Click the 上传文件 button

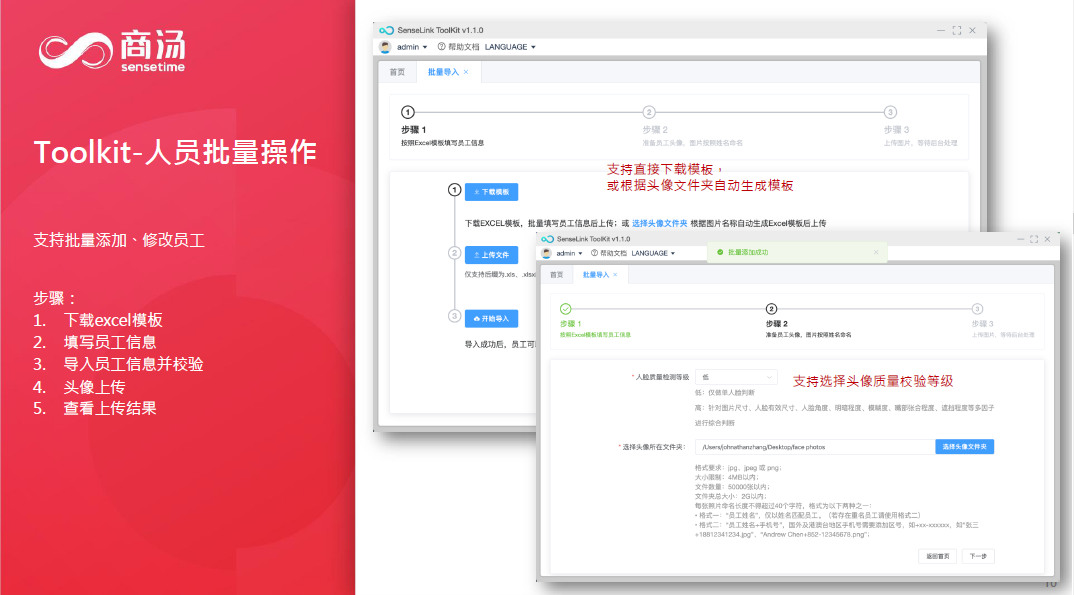click(492, 255)
